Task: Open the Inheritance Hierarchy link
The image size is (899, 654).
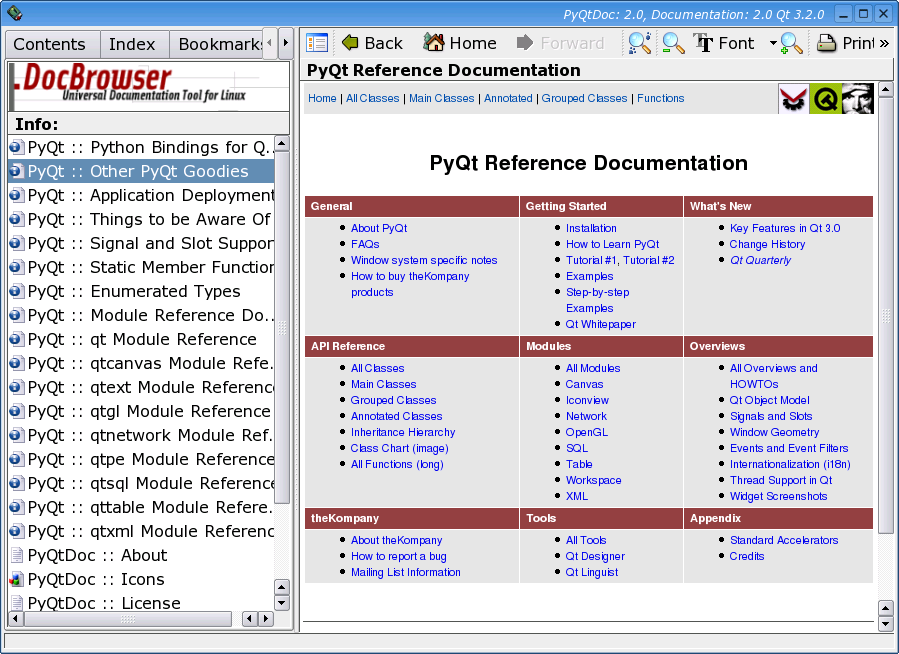Action: (403, 432)
